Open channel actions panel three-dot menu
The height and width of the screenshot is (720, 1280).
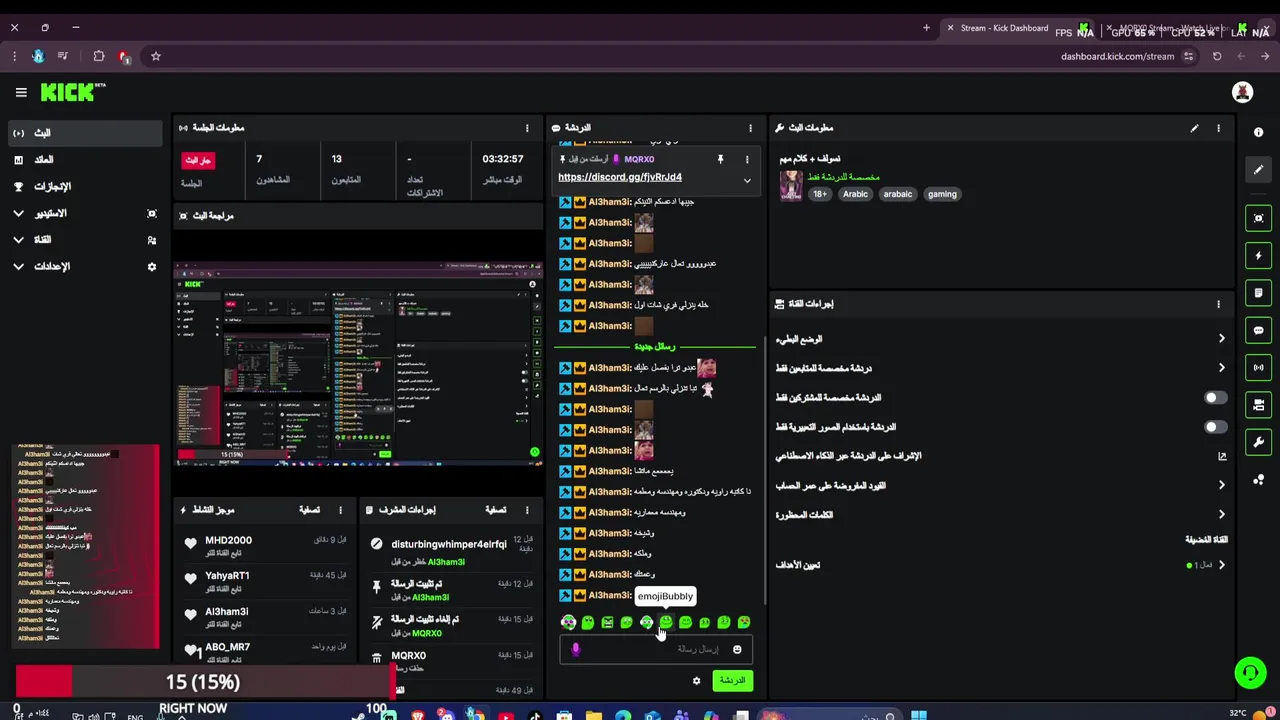(1218, 304)
